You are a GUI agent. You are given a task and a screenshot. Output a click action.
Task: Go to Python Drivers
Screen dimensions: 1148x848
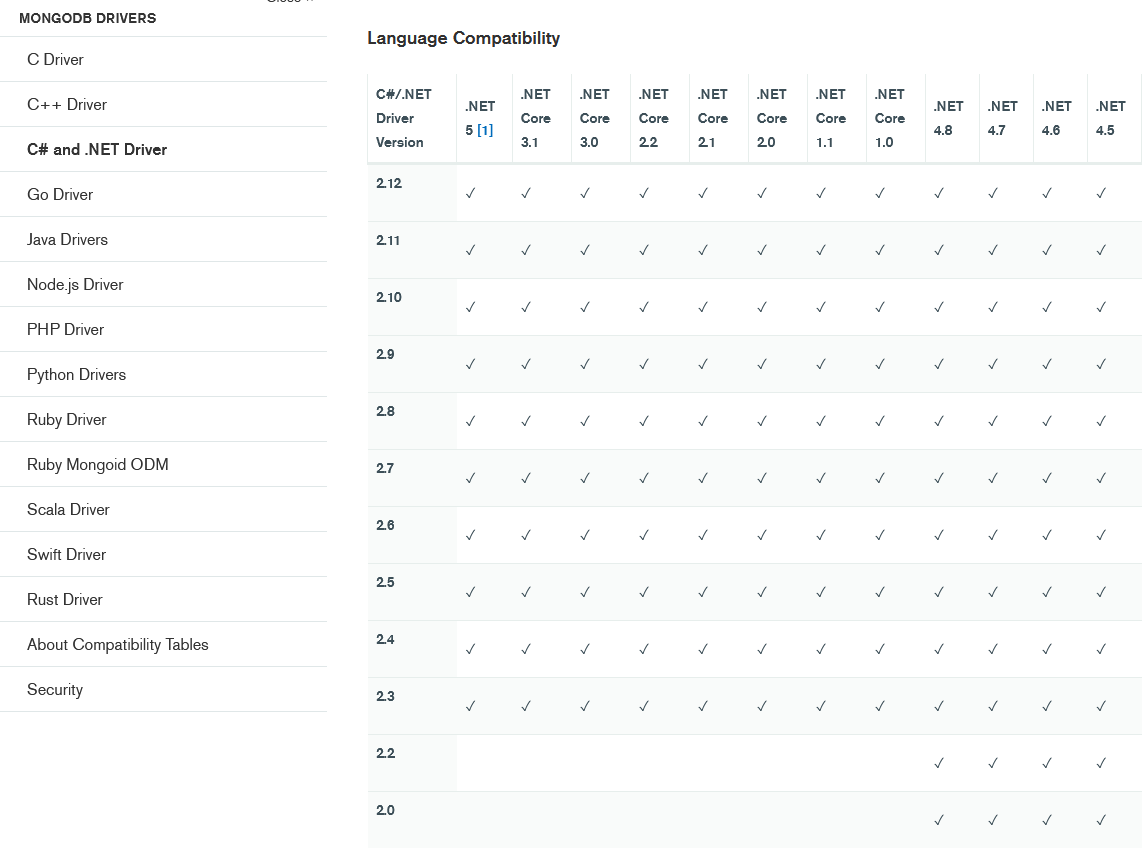[x=76, y=374]
